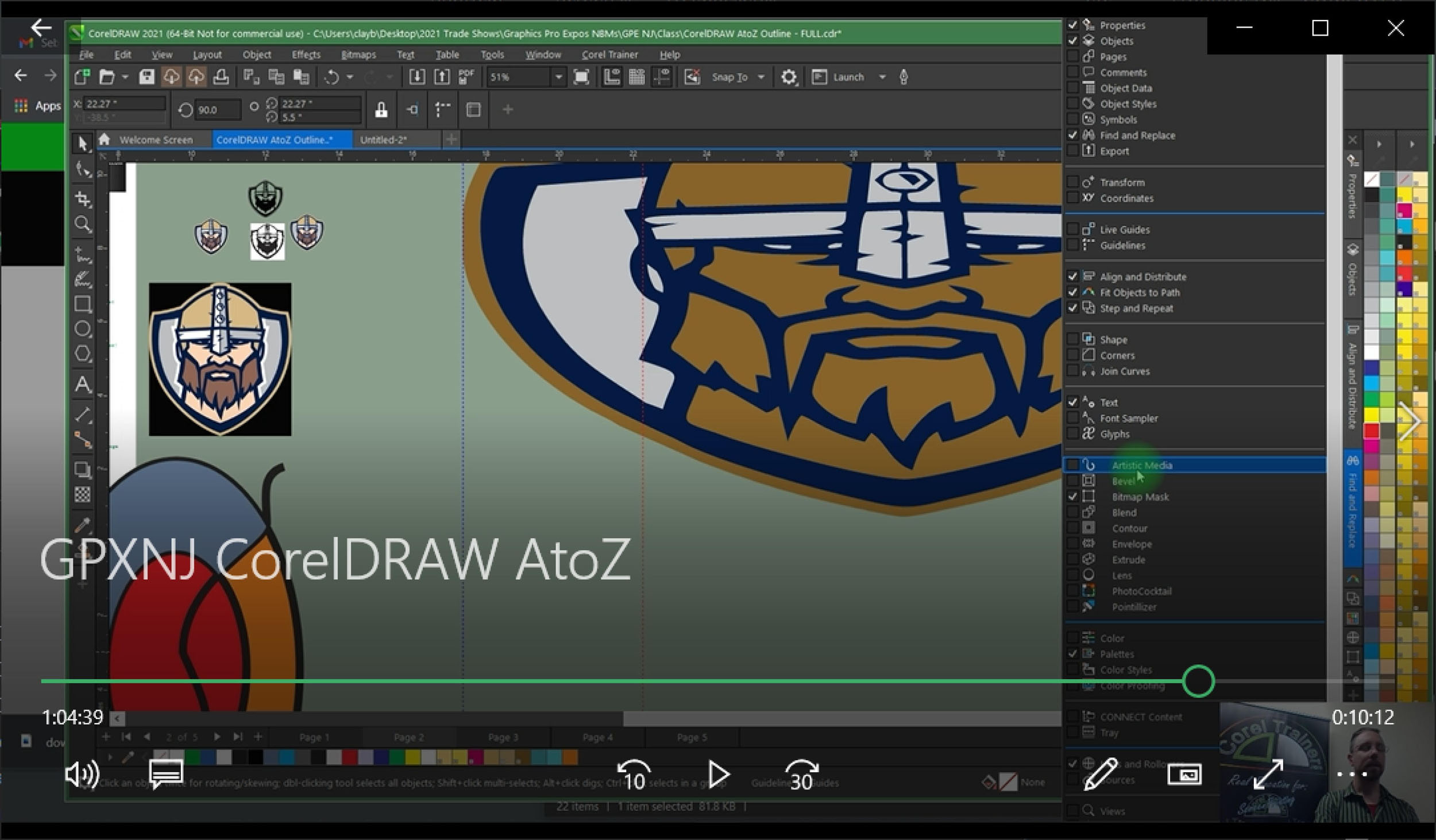Uncheck Properties docker checkbox

(1072, 25)
